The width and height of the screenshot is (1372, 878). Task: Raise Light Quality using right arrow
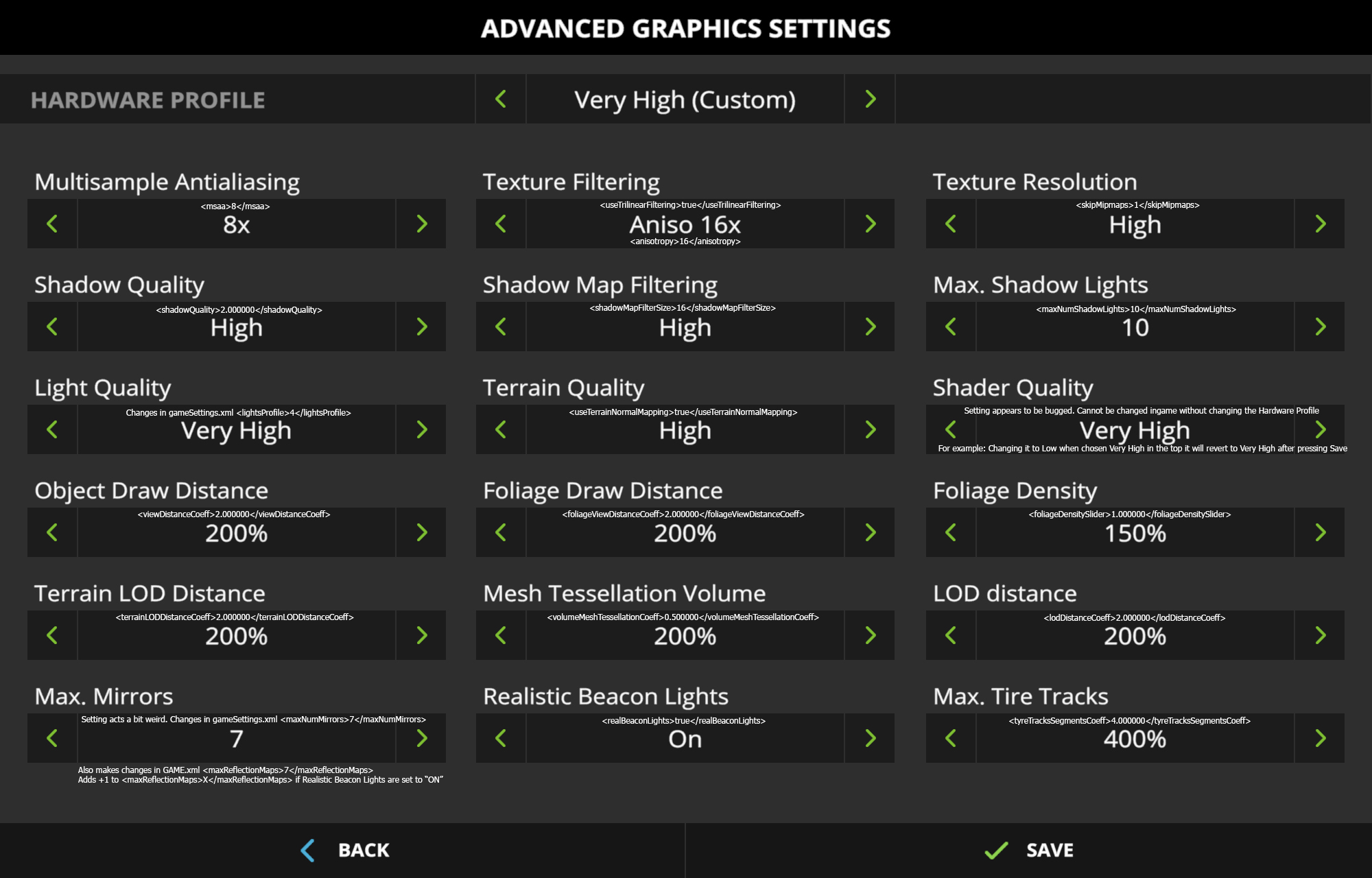[x=421, y=429]
